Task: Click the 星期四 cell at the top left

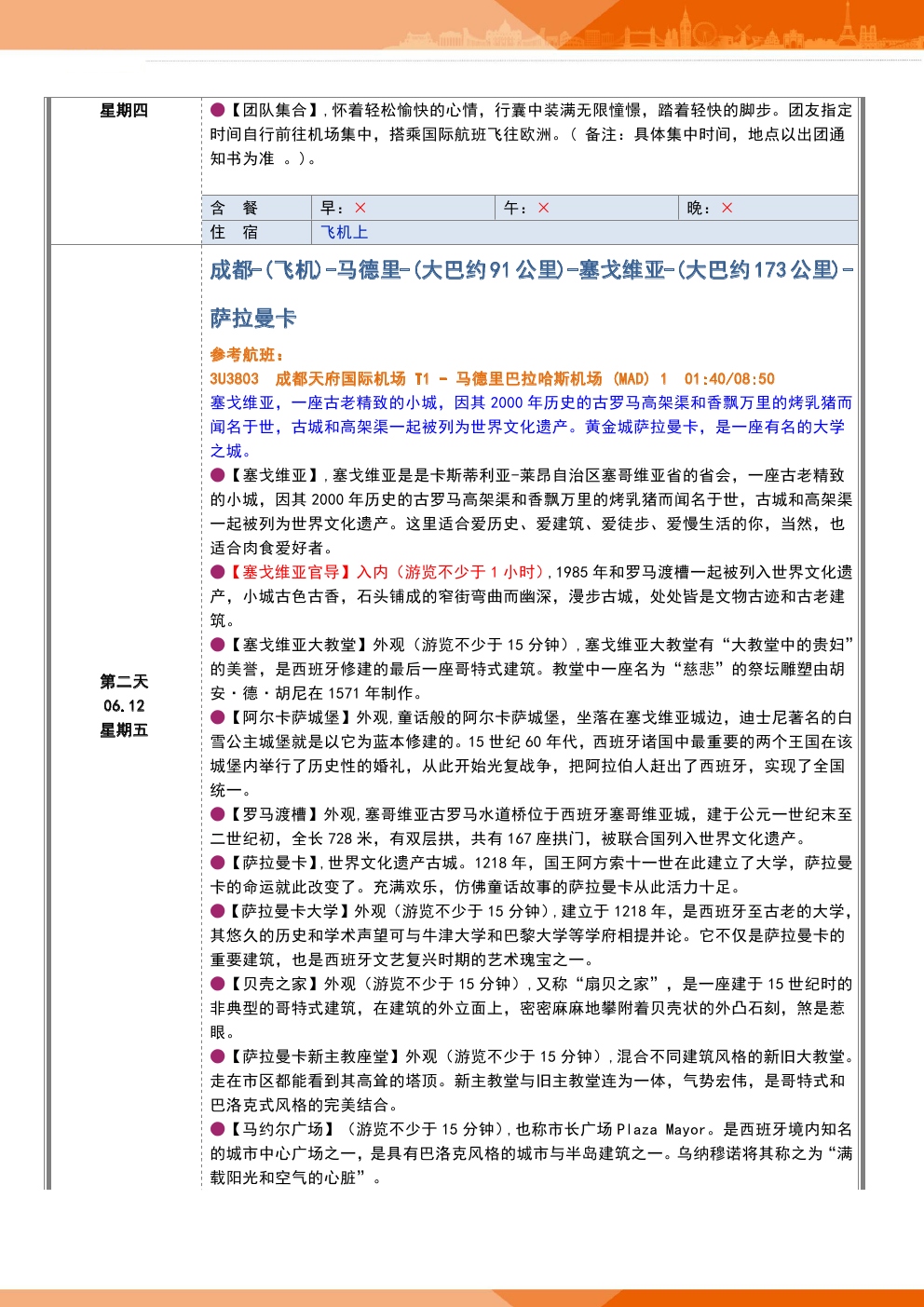Action: pos(124,110)
